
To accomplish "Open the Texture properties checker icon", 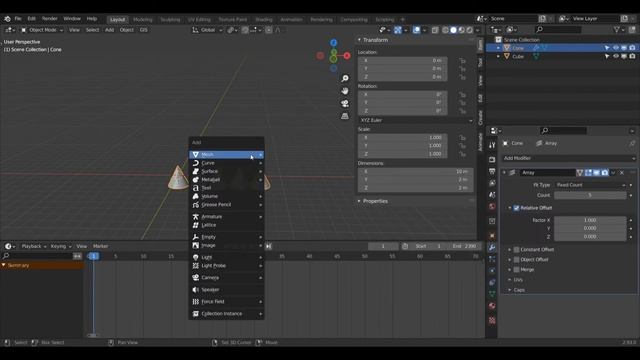I will [x=492, y=320].
